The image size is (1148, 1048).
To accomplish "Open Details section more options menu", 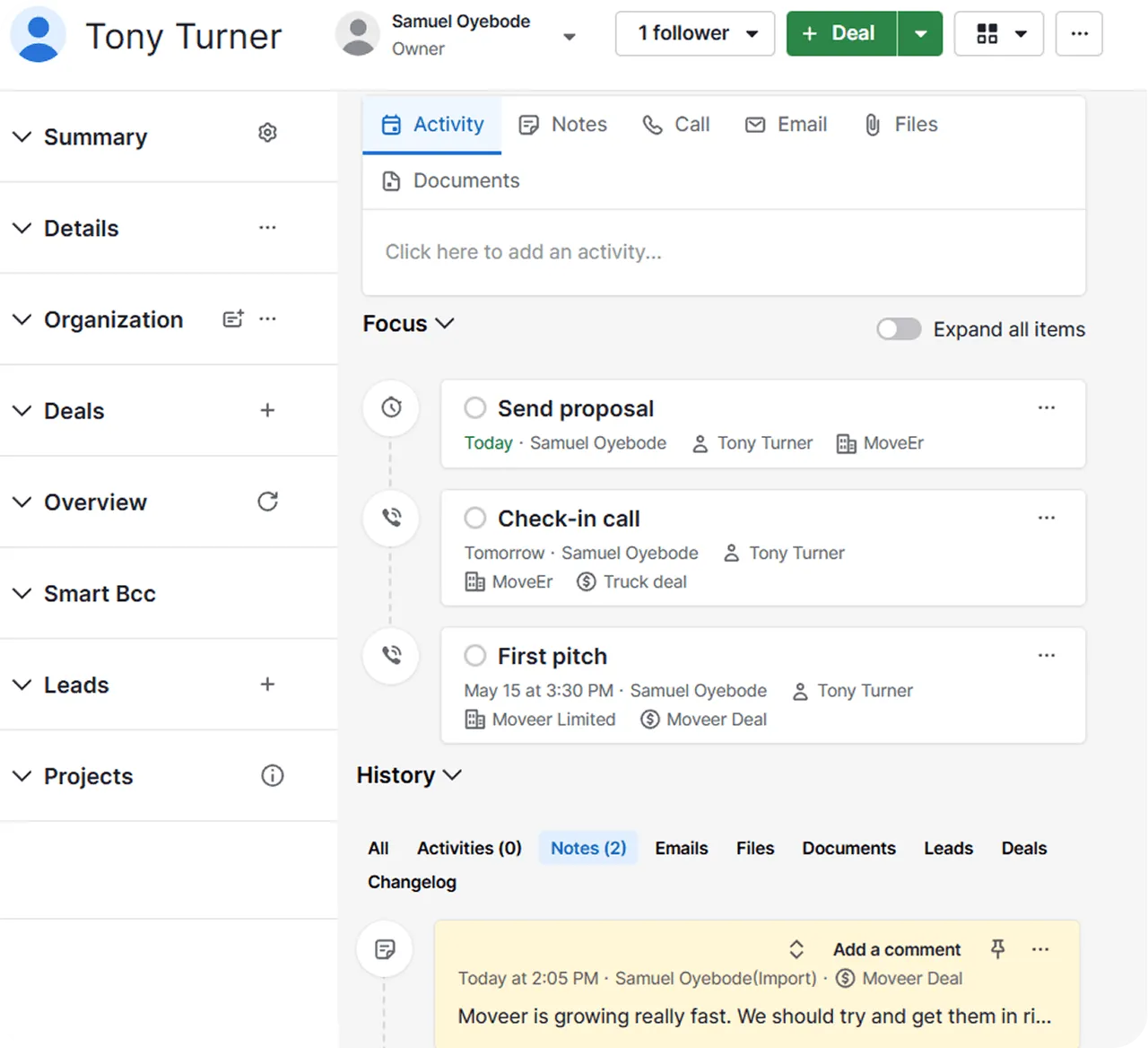I will (267, 228).
